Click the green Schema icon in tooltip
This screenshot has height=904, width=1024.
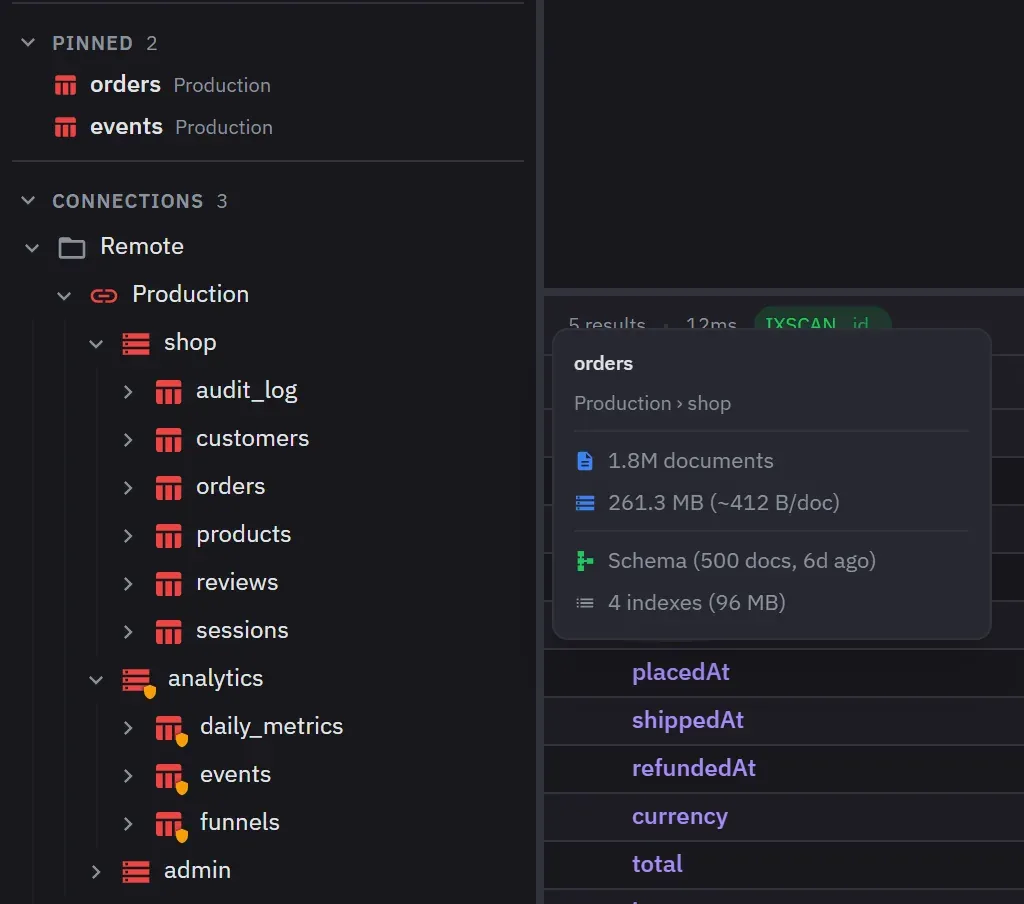(585, 561)
